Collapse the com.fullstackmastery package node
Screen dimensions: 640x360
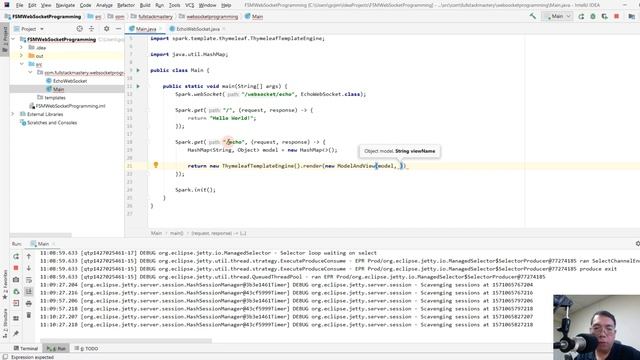(30, 72)
